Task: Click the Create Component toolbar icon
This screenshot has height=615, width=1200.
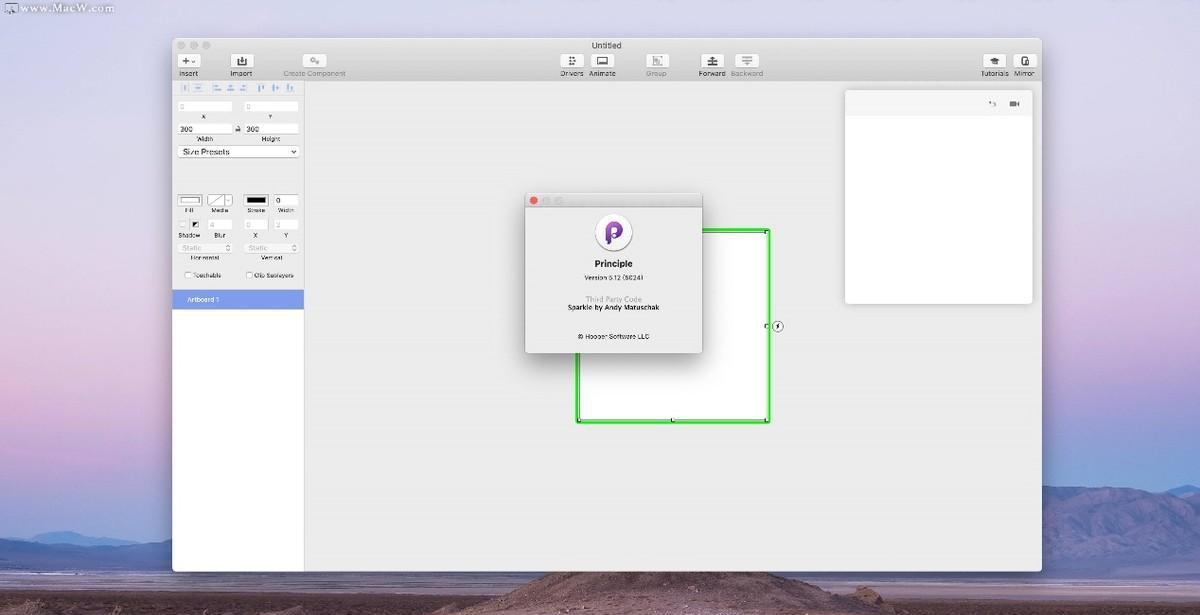Action: click(x=314, y=61)
